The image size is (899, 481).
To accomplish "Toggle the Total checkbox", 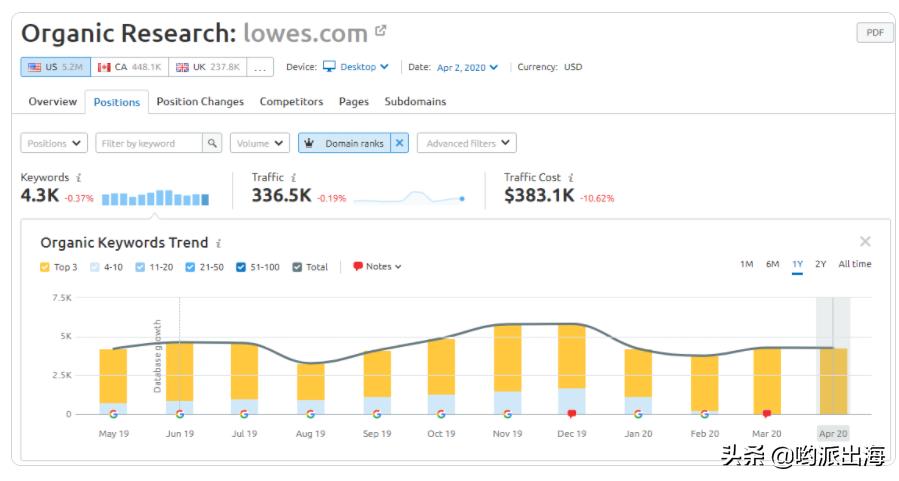I will tap(297, 267).
